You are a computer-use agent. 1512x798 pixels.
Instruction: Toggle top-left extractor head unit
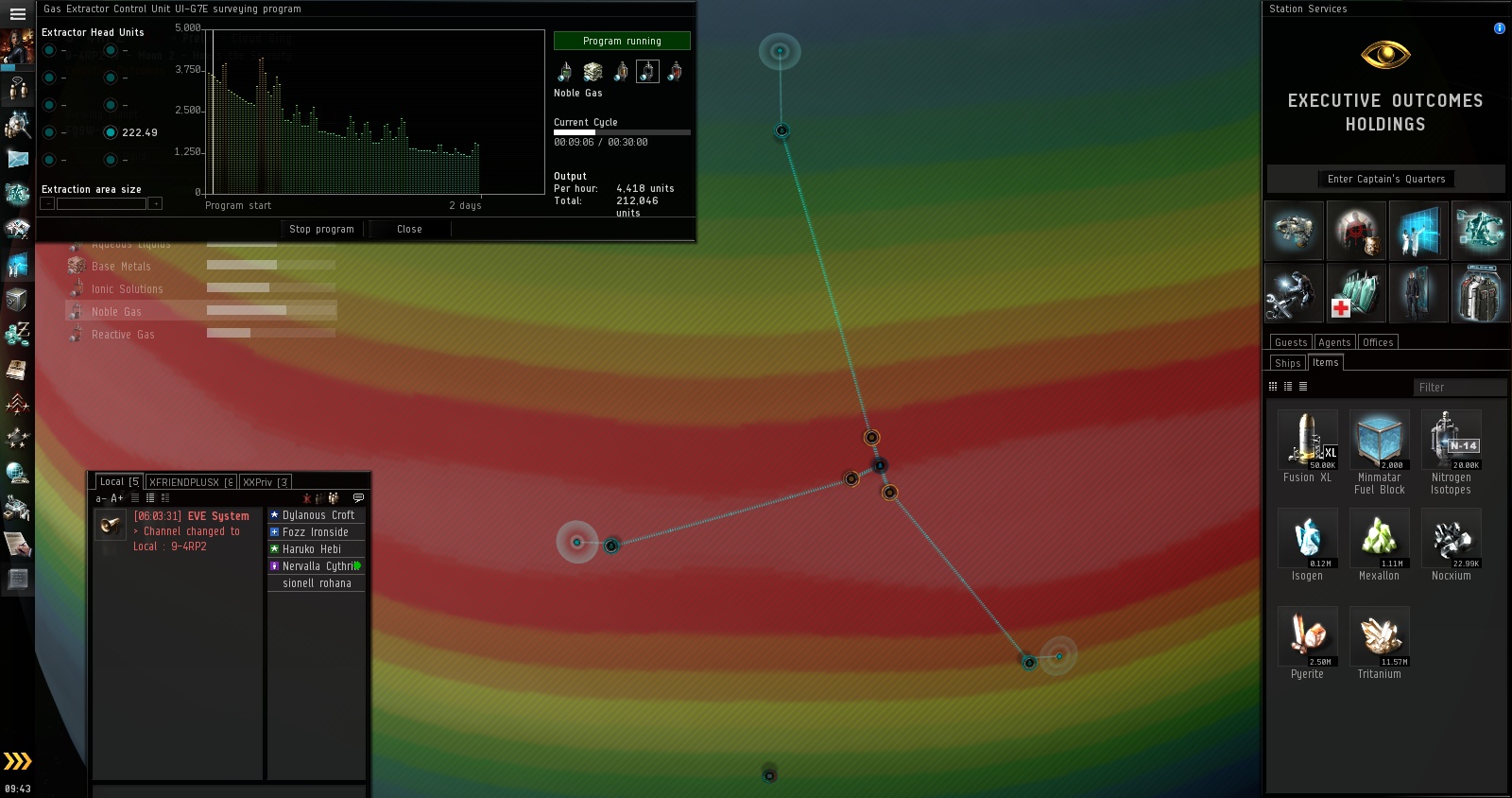(x=49, y=50)
